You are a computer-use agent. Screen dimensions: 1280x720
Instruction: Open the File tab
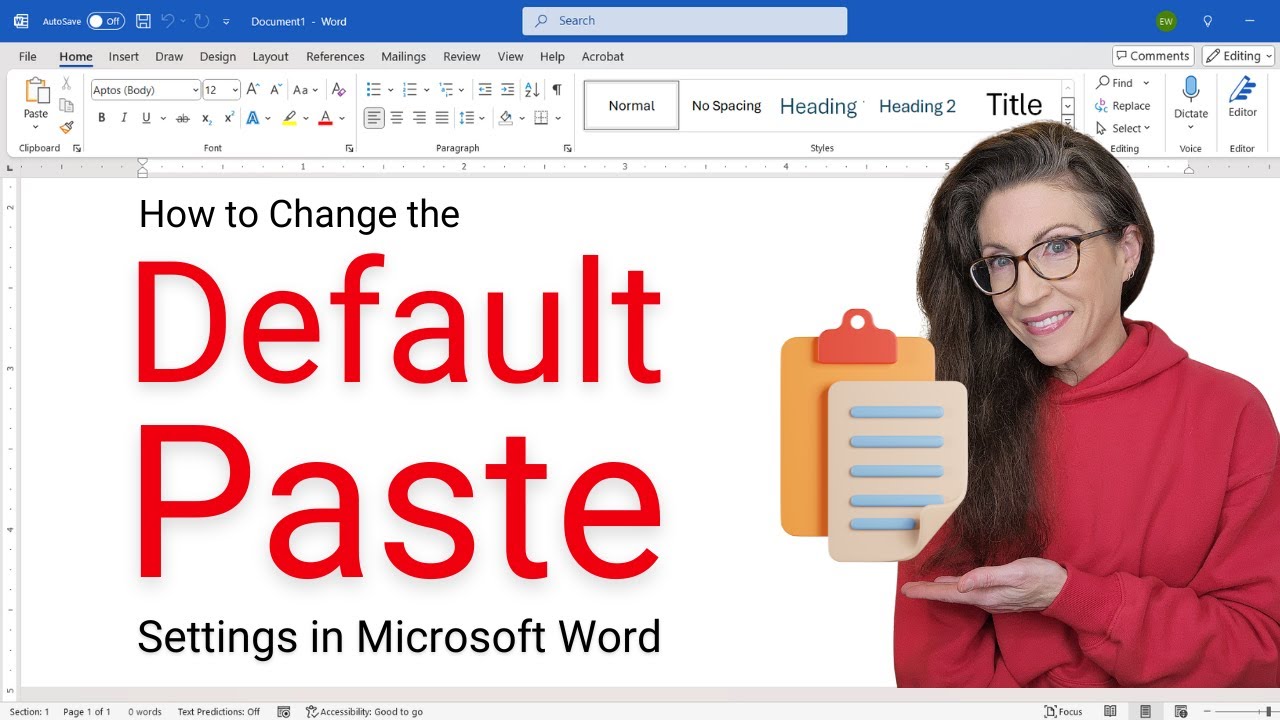[27, 56]
